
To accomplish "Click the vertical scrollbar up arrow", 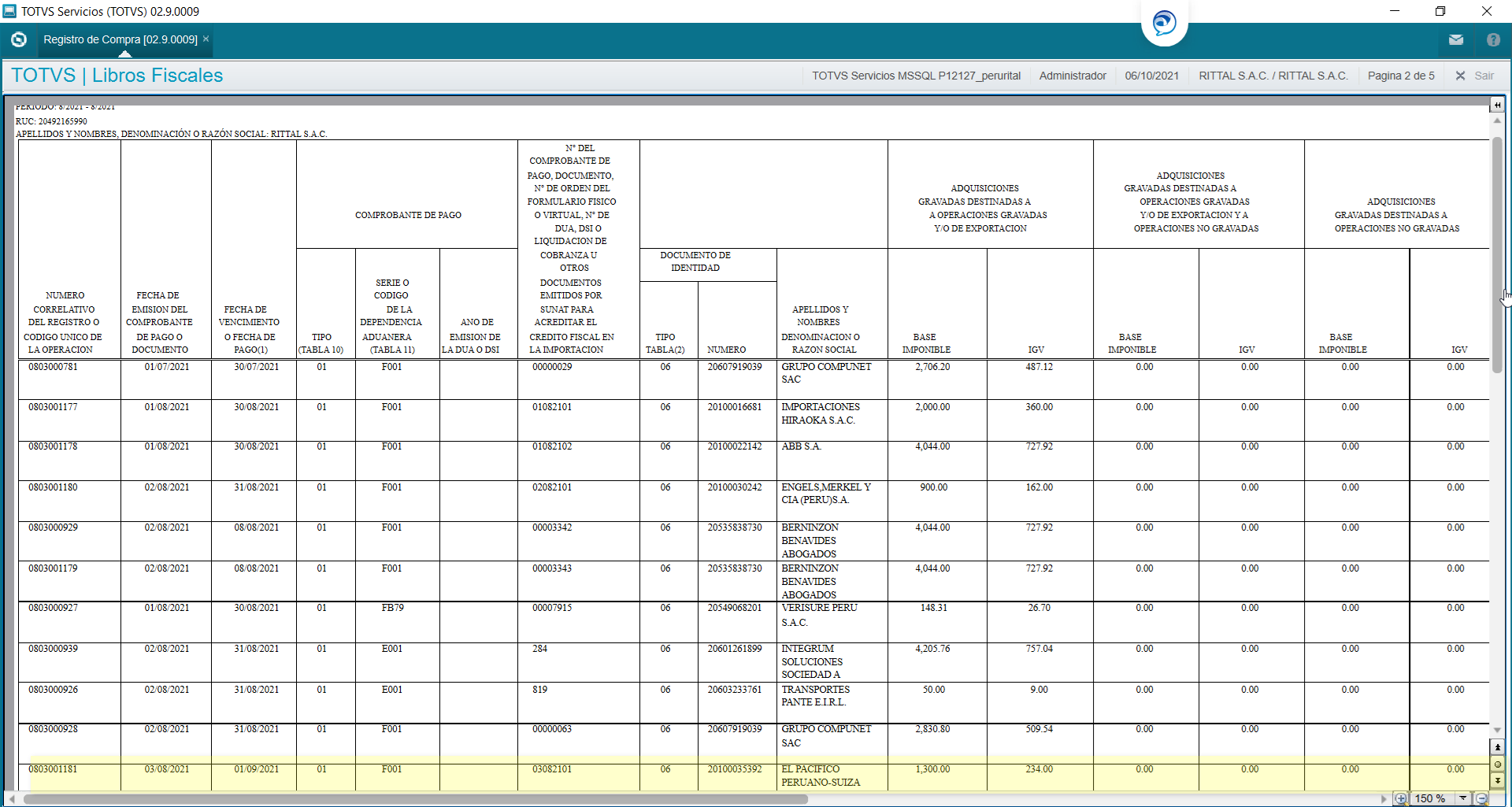I will pyautogui.click(x=1497, y=121).
